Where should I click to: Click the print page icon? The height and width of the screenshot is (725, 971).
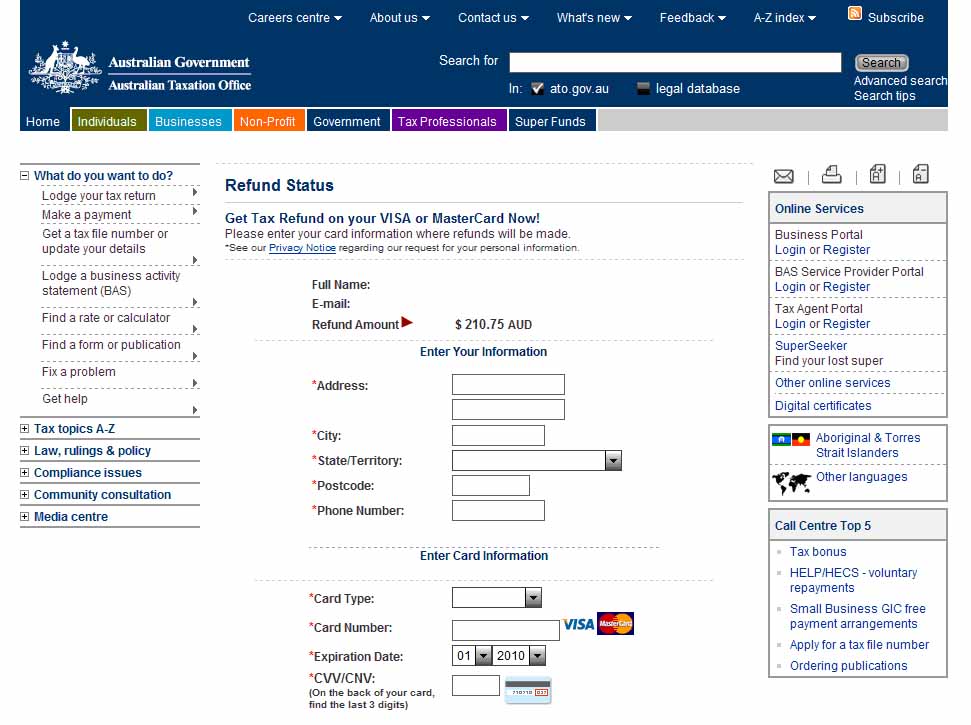(x=831, y=175)
